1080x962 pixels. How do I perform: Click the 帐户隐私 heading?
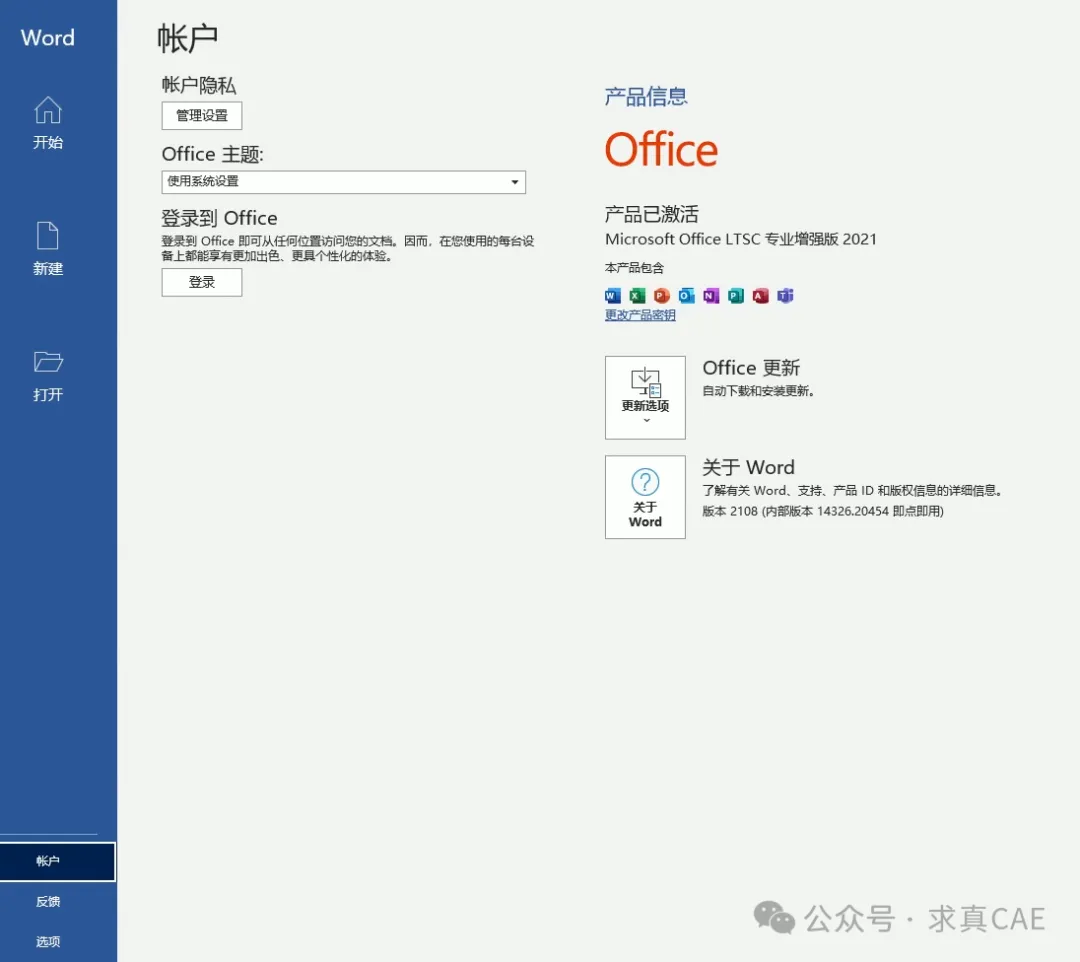tap(199, 85)
